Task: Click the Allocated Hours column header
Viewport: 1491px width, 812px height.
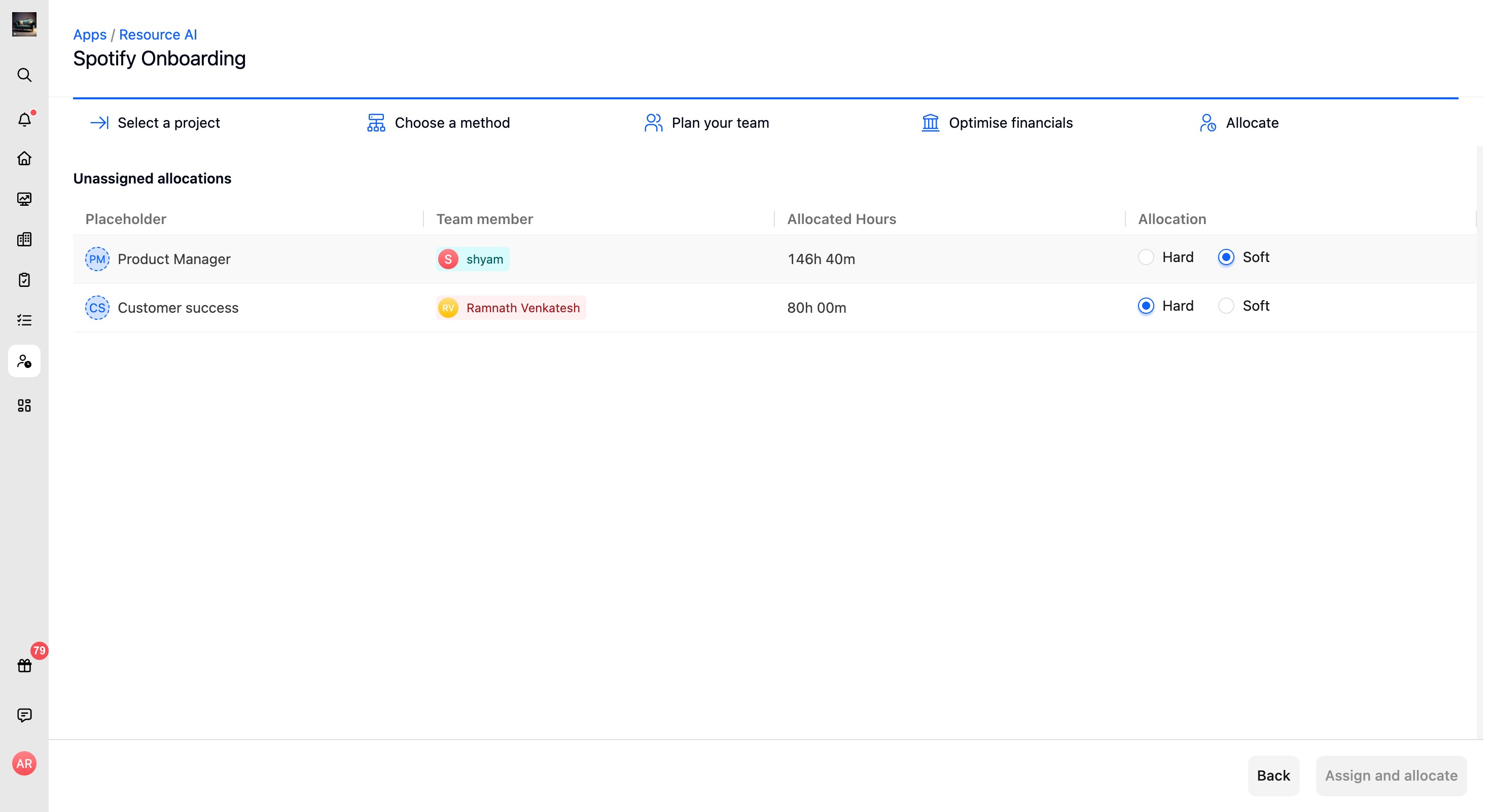Action: (841, 219)
